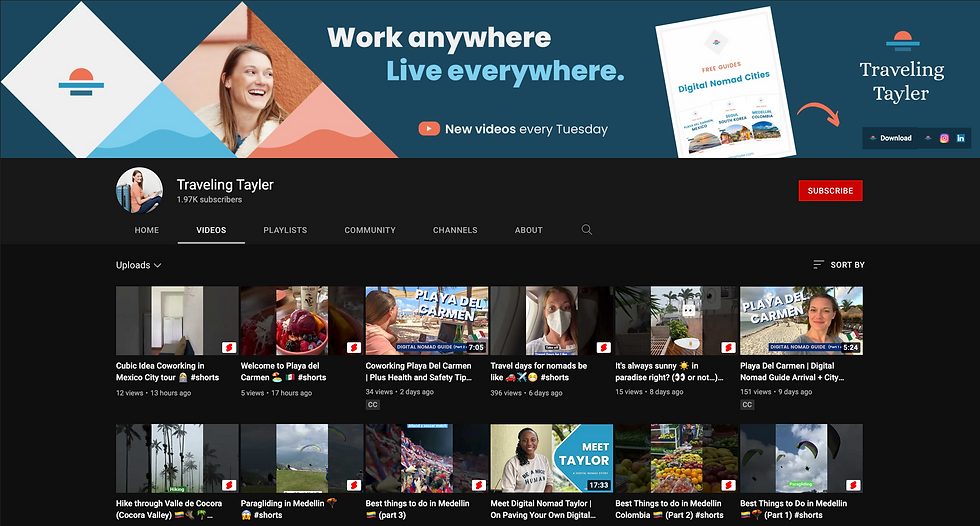Open the channel search magnifier icon
980x526 pixels.
(x=586, y=230)
